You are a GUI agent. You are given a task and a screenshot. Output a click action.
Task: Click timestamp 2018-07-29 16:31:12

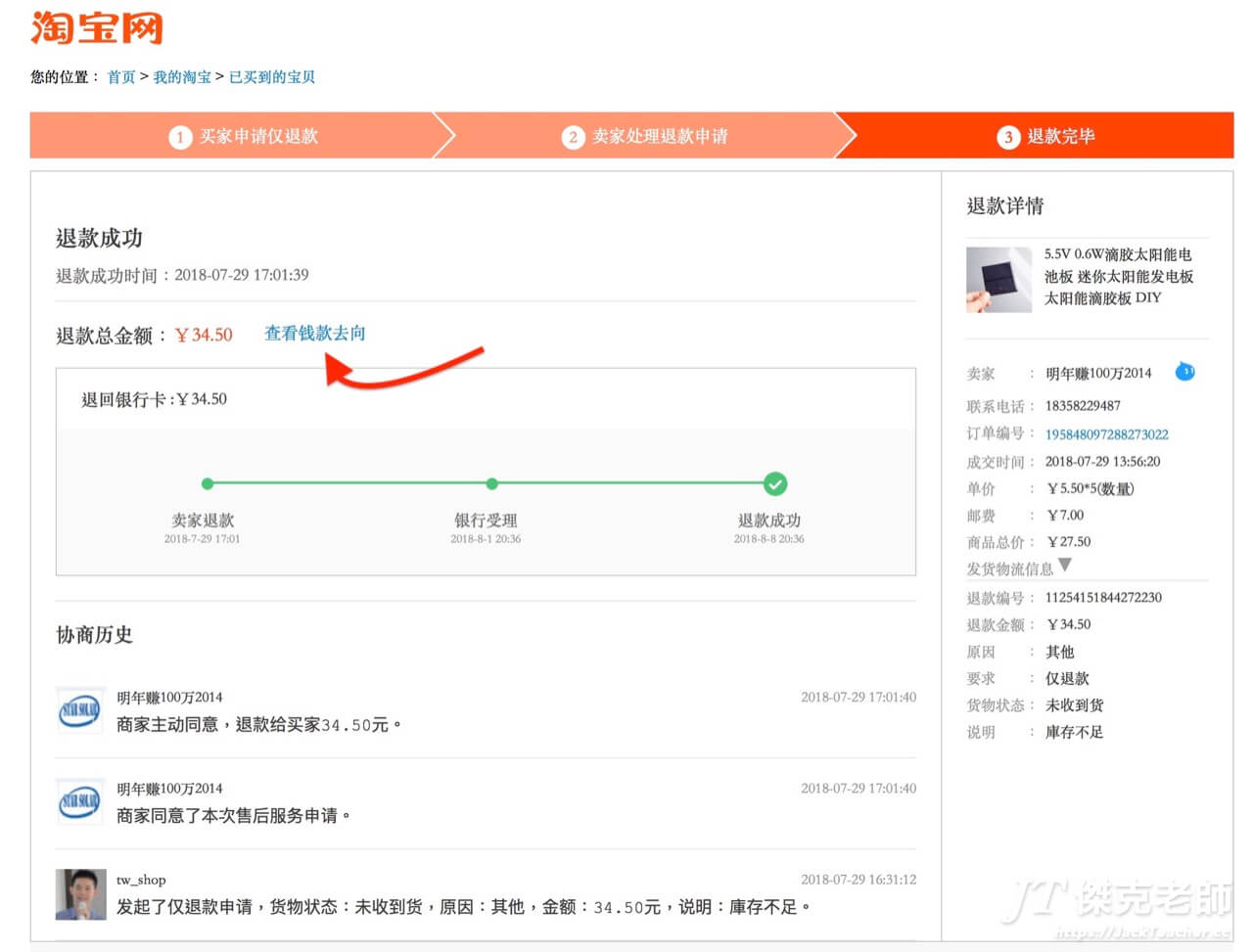coord(859,880)
